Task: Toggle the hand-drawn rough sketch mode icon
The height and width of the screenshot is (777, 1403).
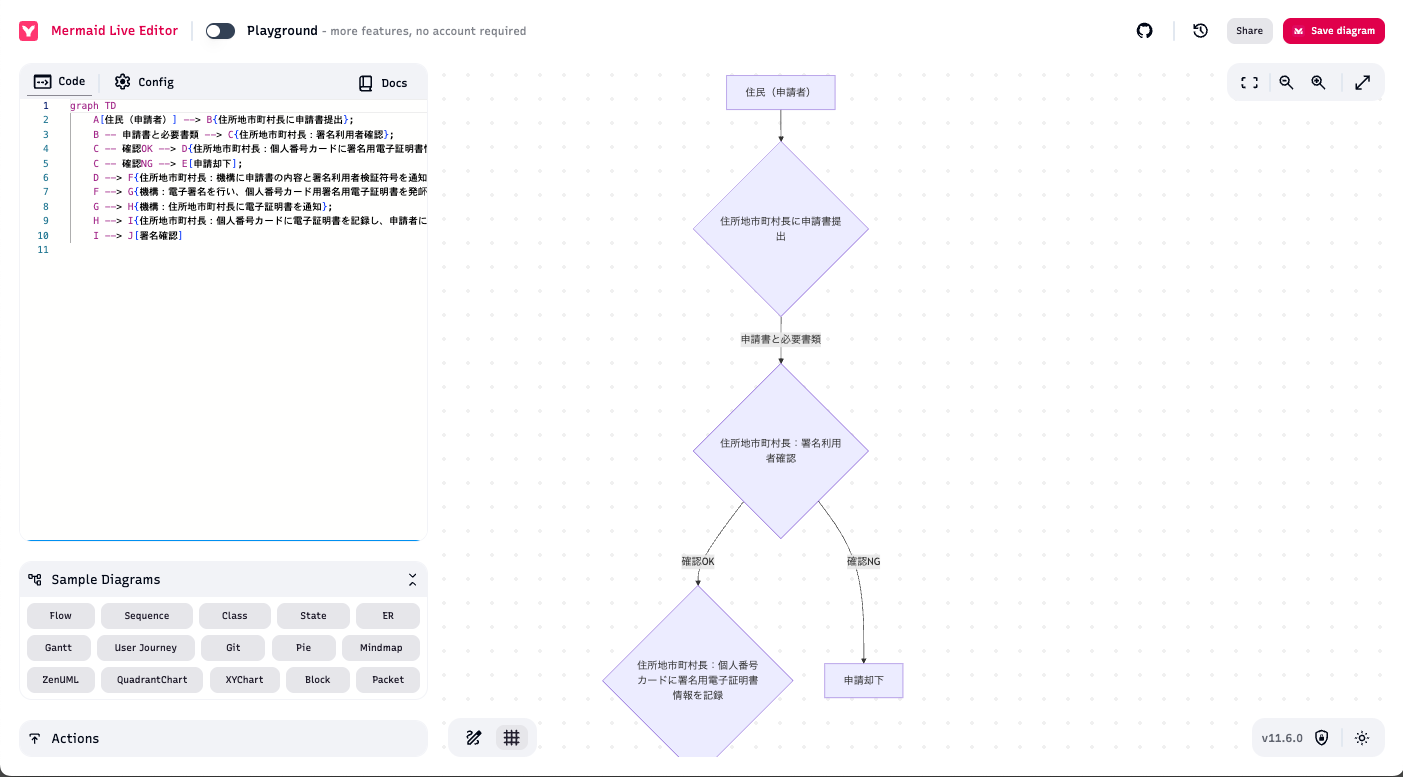Action: (474, 738)
